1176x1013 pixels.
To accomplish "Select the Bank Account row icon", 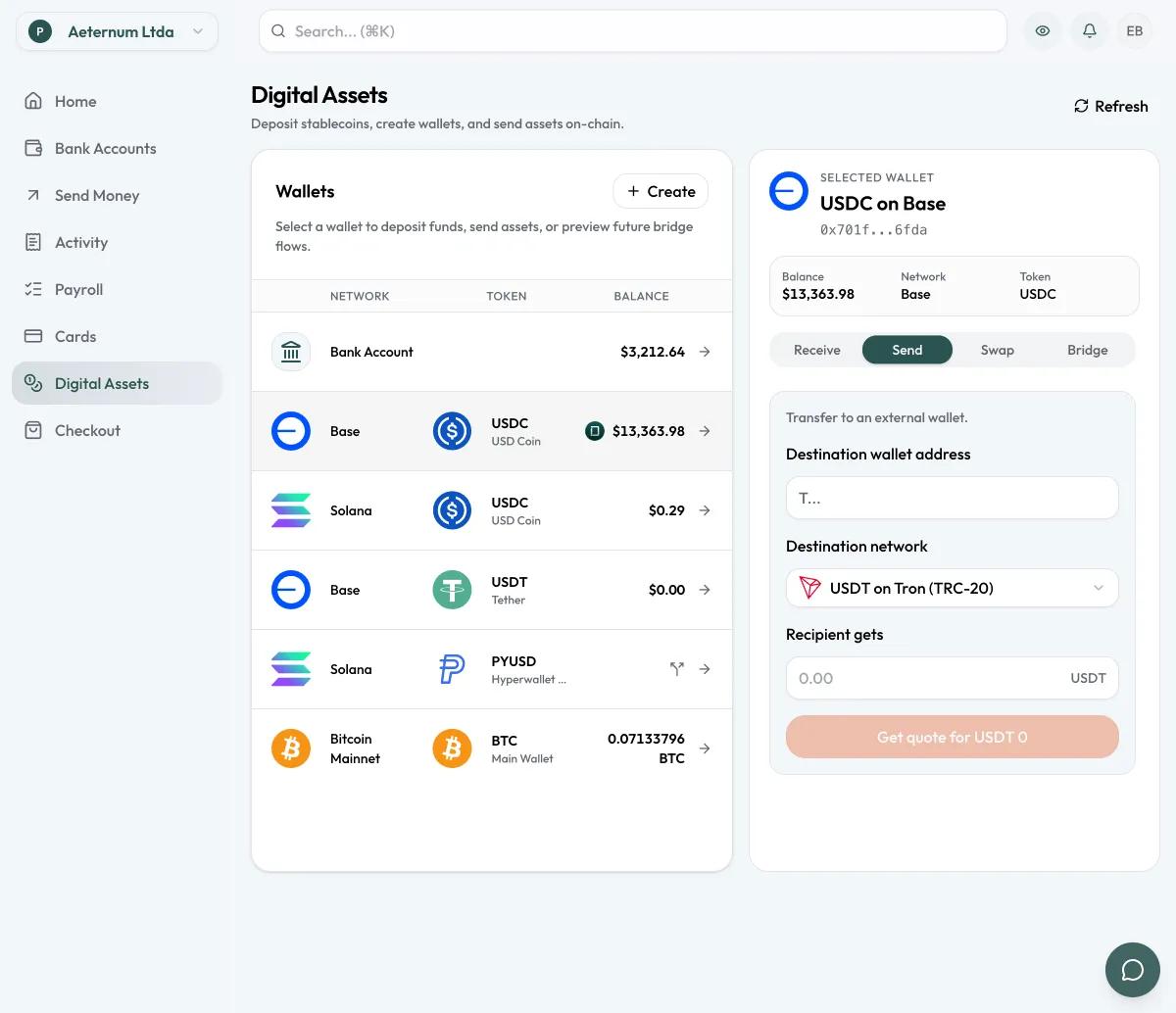I will [291, 352].
